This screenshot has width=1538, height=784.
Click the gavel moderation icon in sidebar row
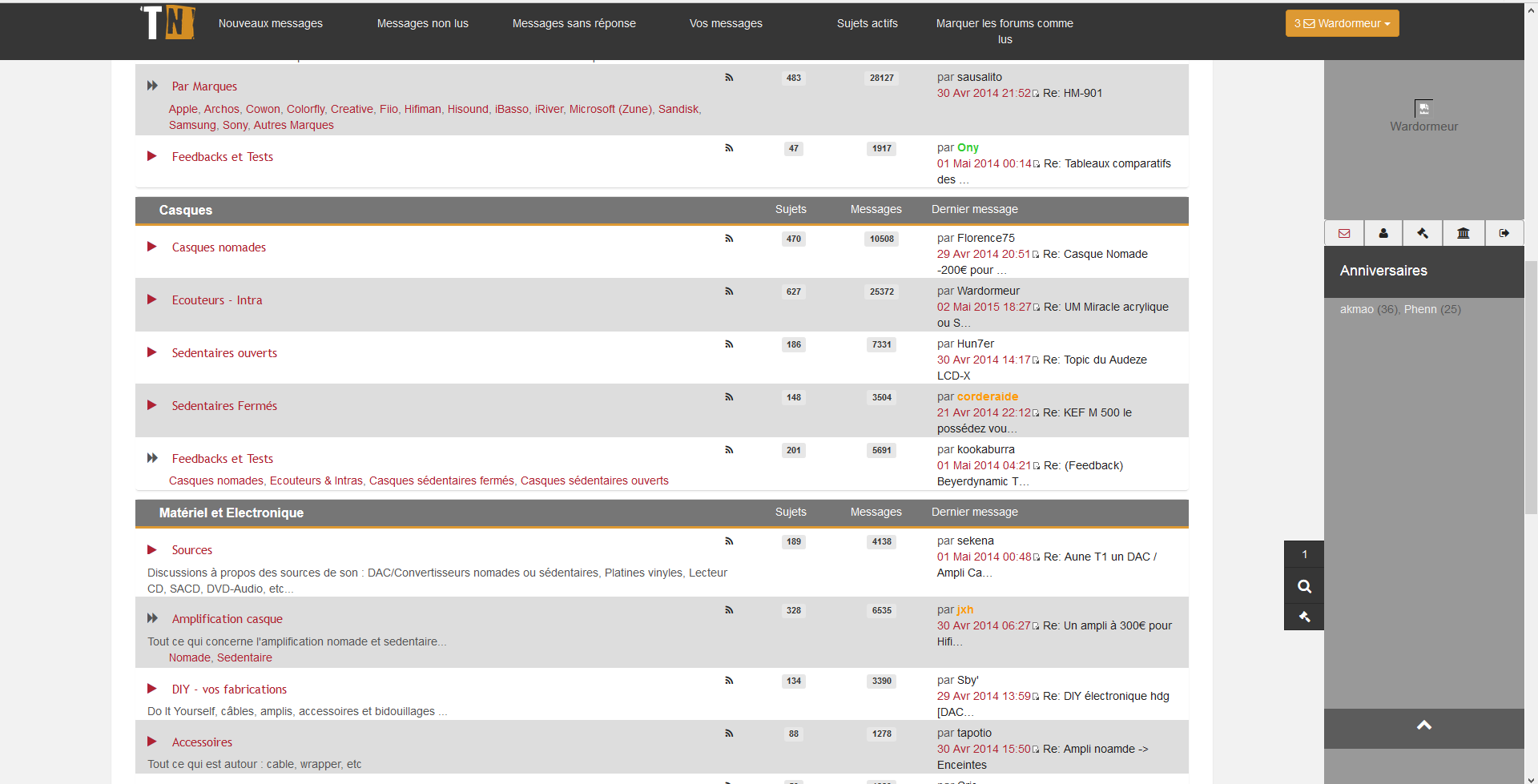coord(1423,233)
